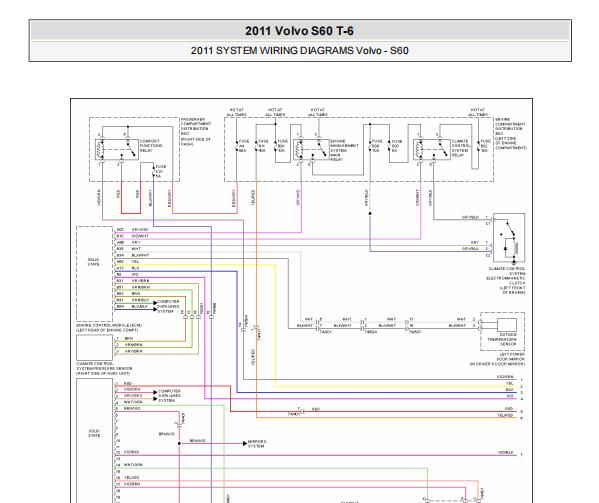
Task: Click the "WHT/GRN" label next to pin 14
Action: 133,465
